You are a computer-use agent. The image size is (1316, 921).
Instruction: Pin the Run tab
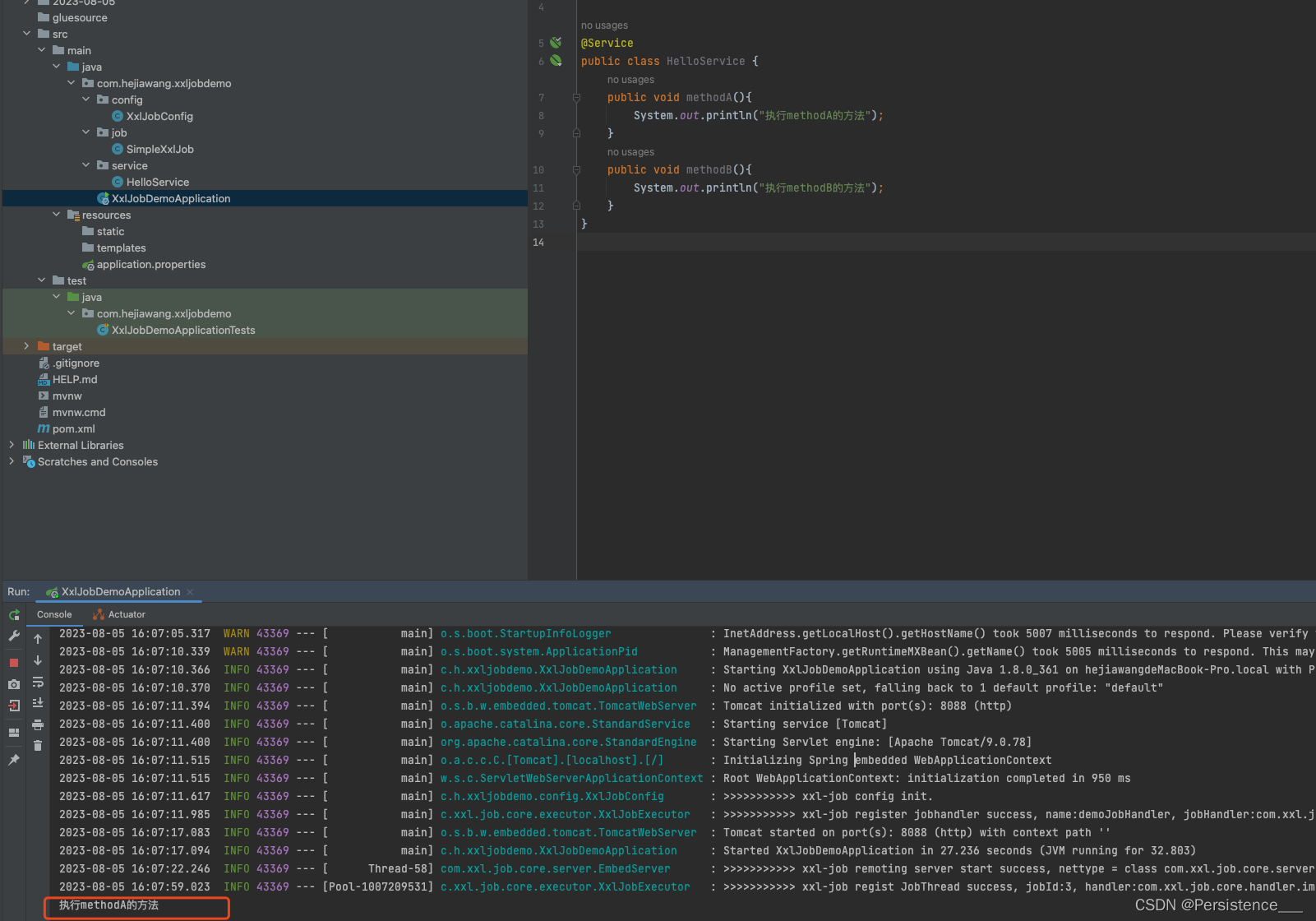click(x=14, y=760)
